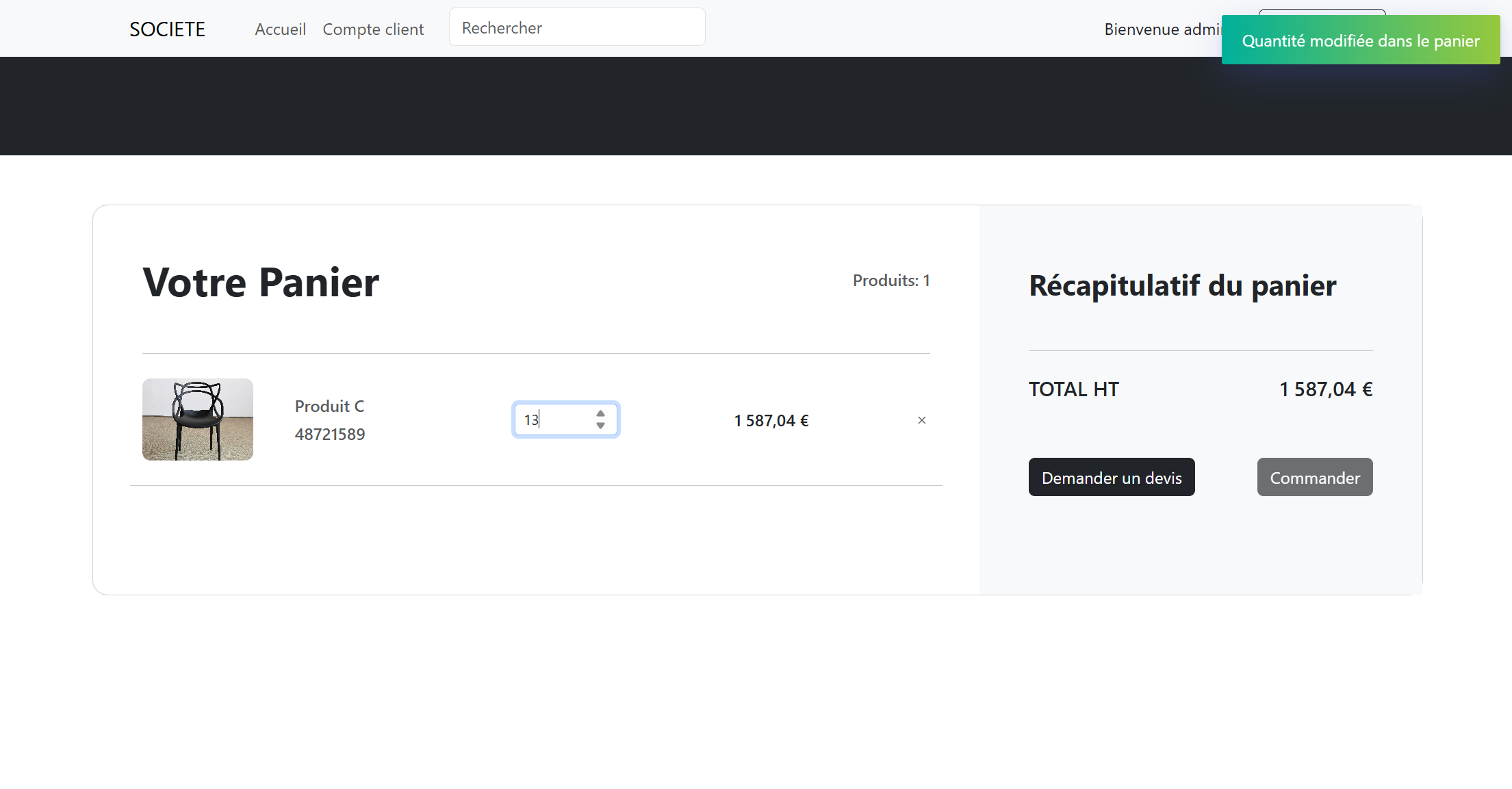Click the SOCIETE brand logo

click(167, 29)
